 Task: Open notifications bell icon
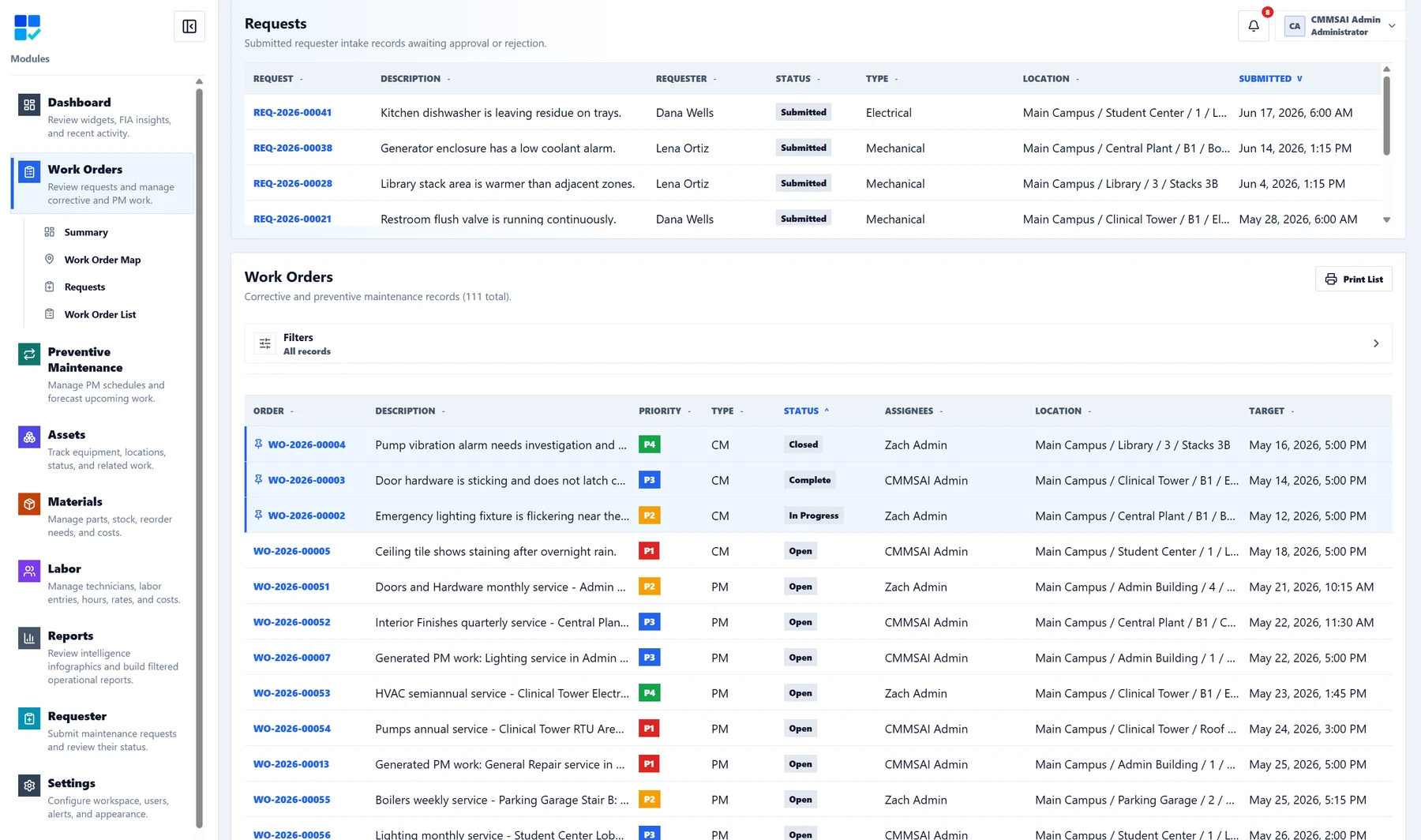[1254, 26]
